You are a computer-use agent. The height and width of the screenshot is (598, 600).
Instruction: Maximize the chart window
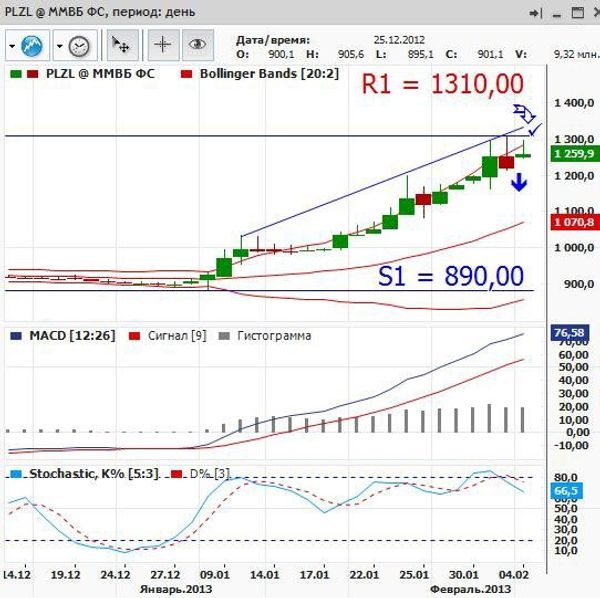pyautogui.click(x=577, y=13)
